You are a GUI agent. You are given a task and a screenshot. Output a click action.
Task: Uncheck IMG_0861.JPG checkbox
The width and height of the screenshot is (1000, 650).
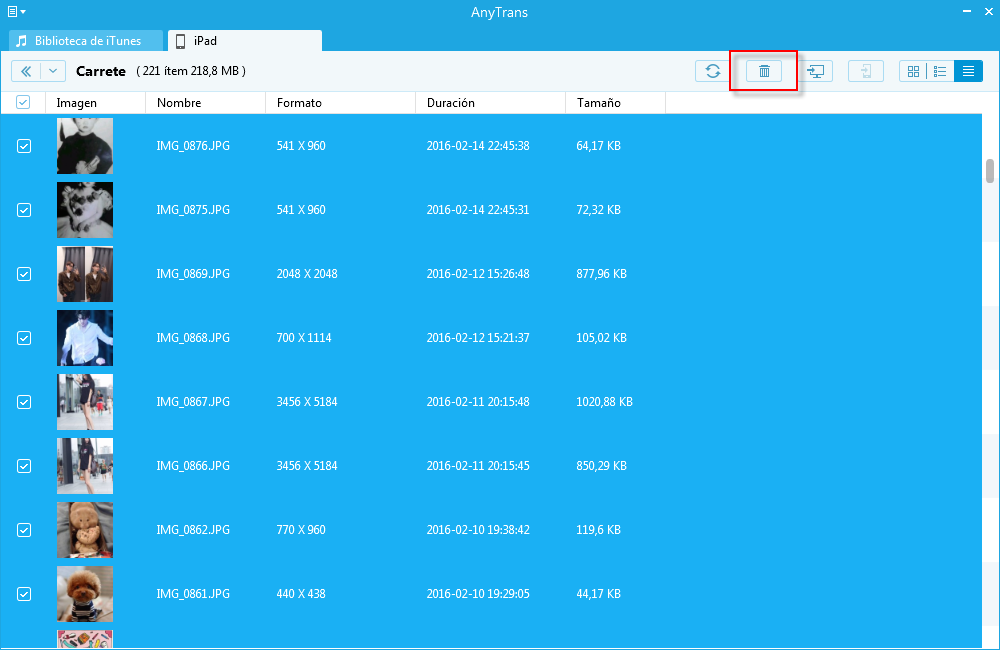24,594
